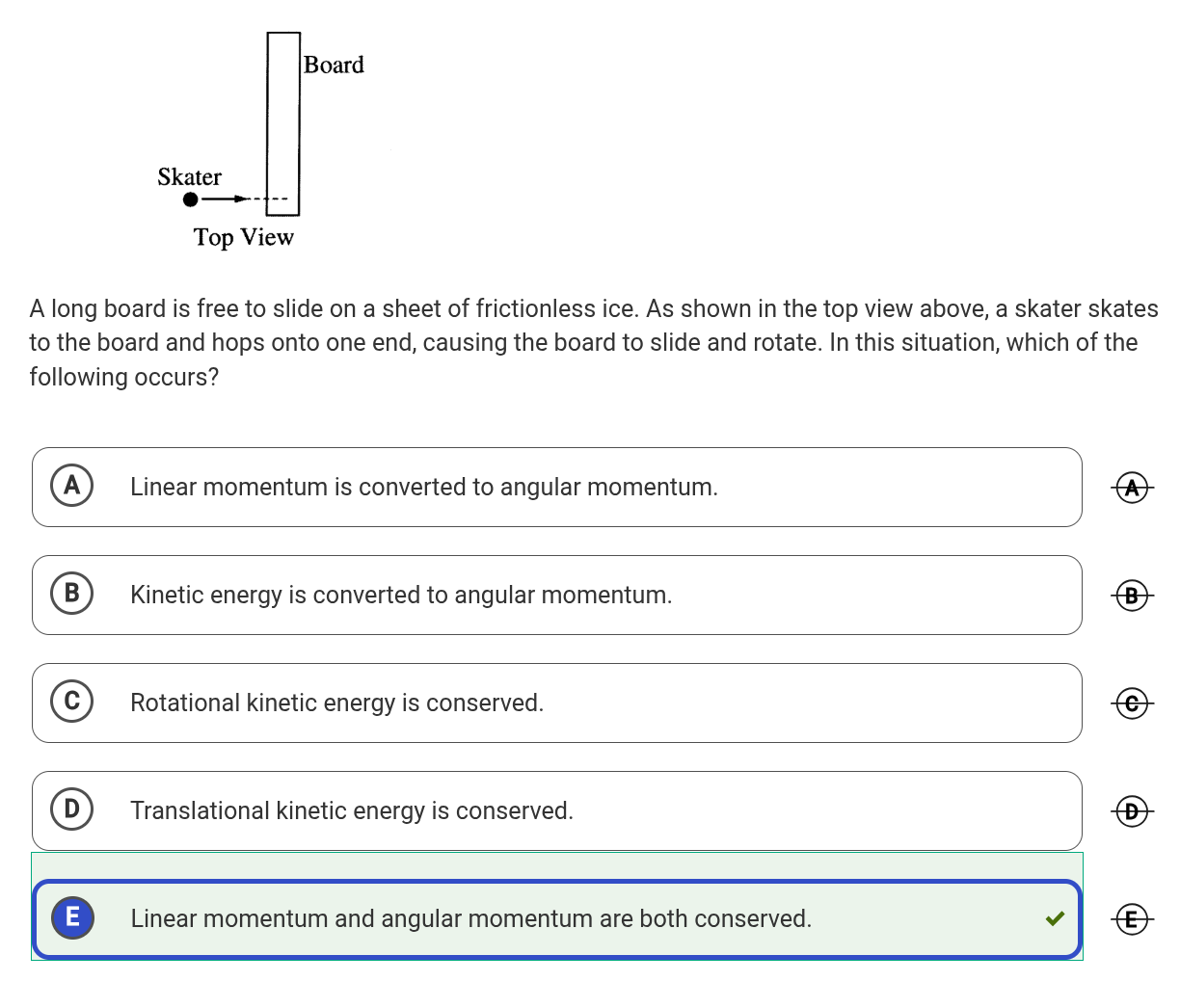Click the 'Top View' diagram caption
This screenshot has width=1180, height=1008.
tap(243, 237)
